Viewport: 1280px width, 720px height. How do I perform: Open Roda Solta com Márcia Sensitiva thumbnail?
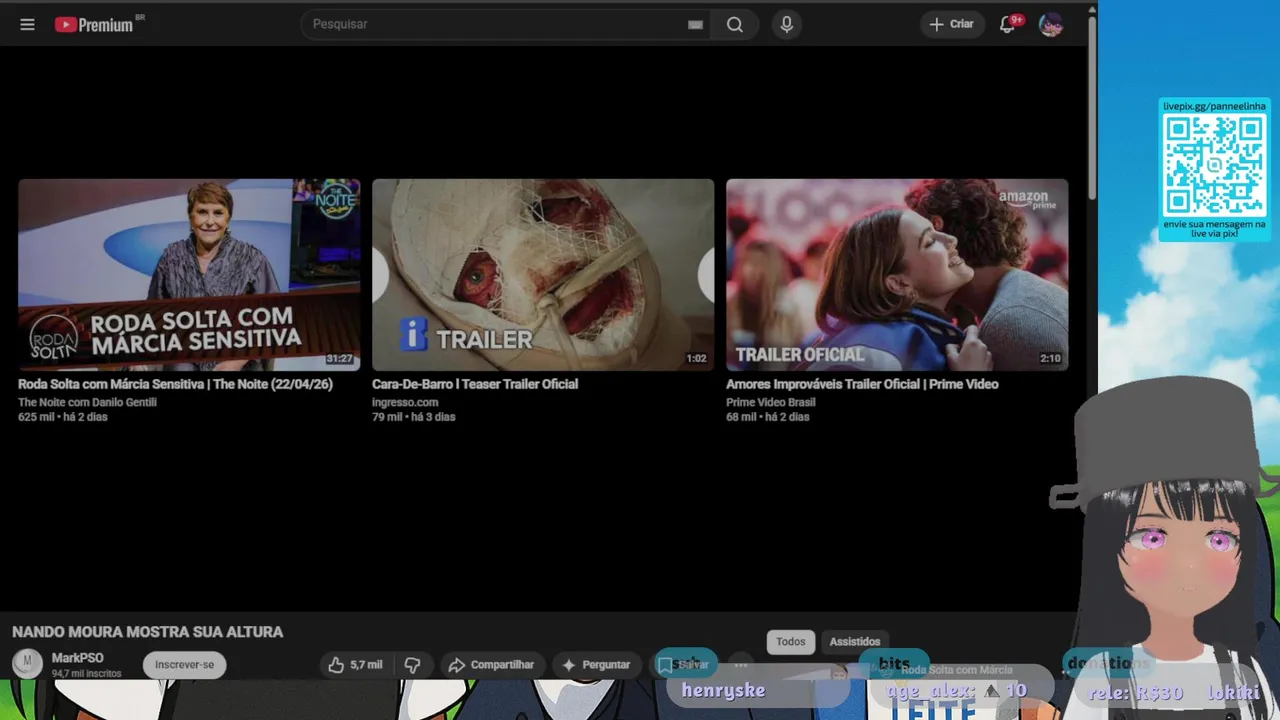tap(189, 275)
